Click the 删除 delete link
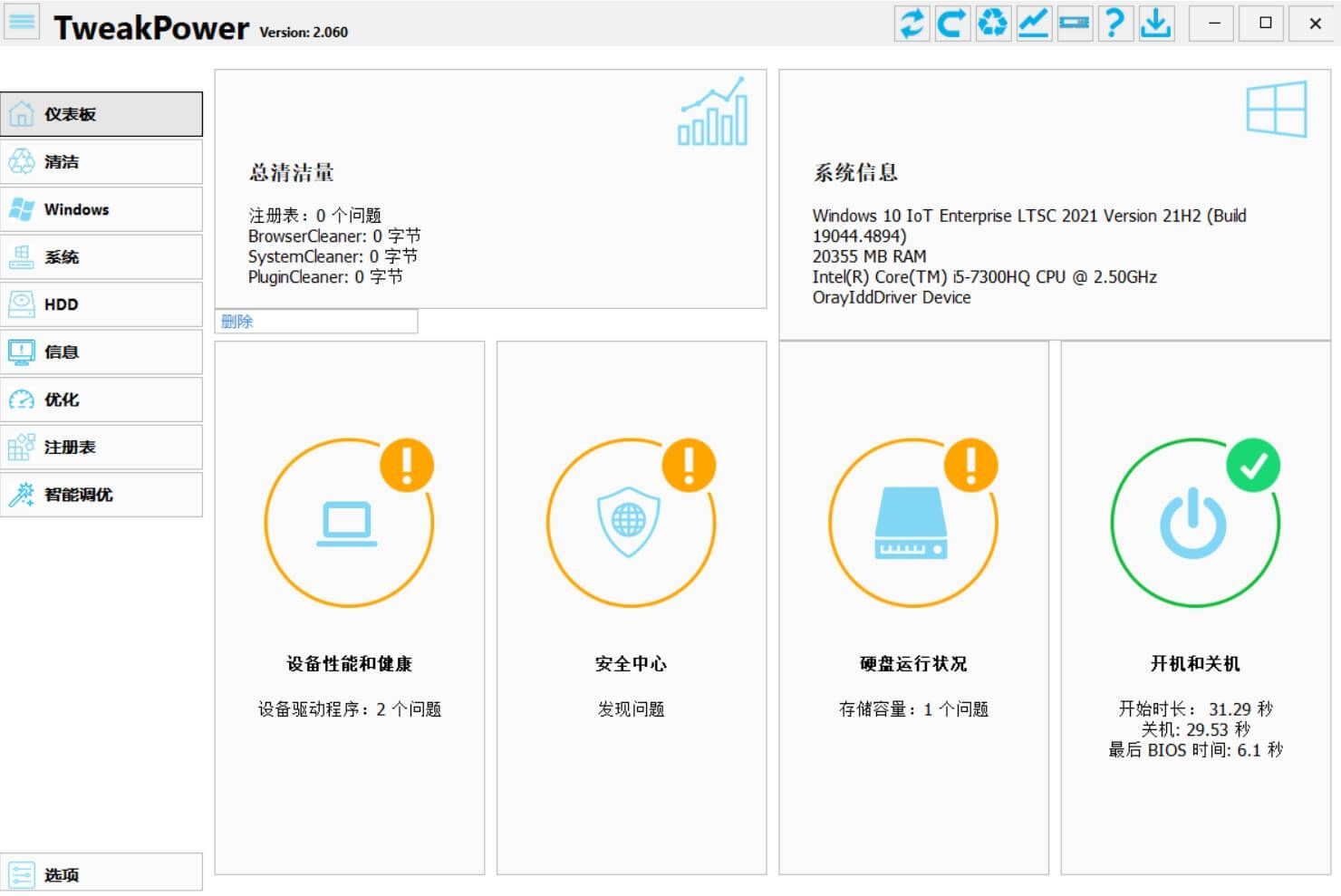1341x896 pixels. (237, 322)
